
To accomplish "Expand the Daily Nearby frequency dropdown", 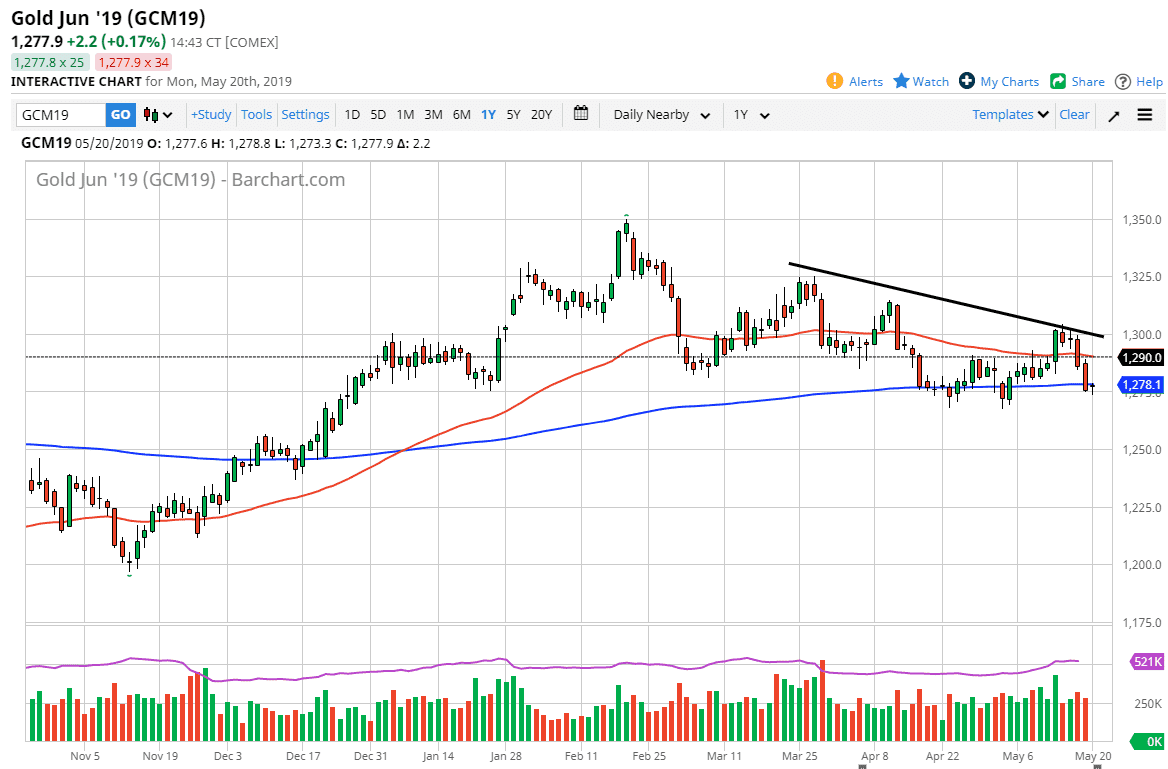I will tap(662, 115).
